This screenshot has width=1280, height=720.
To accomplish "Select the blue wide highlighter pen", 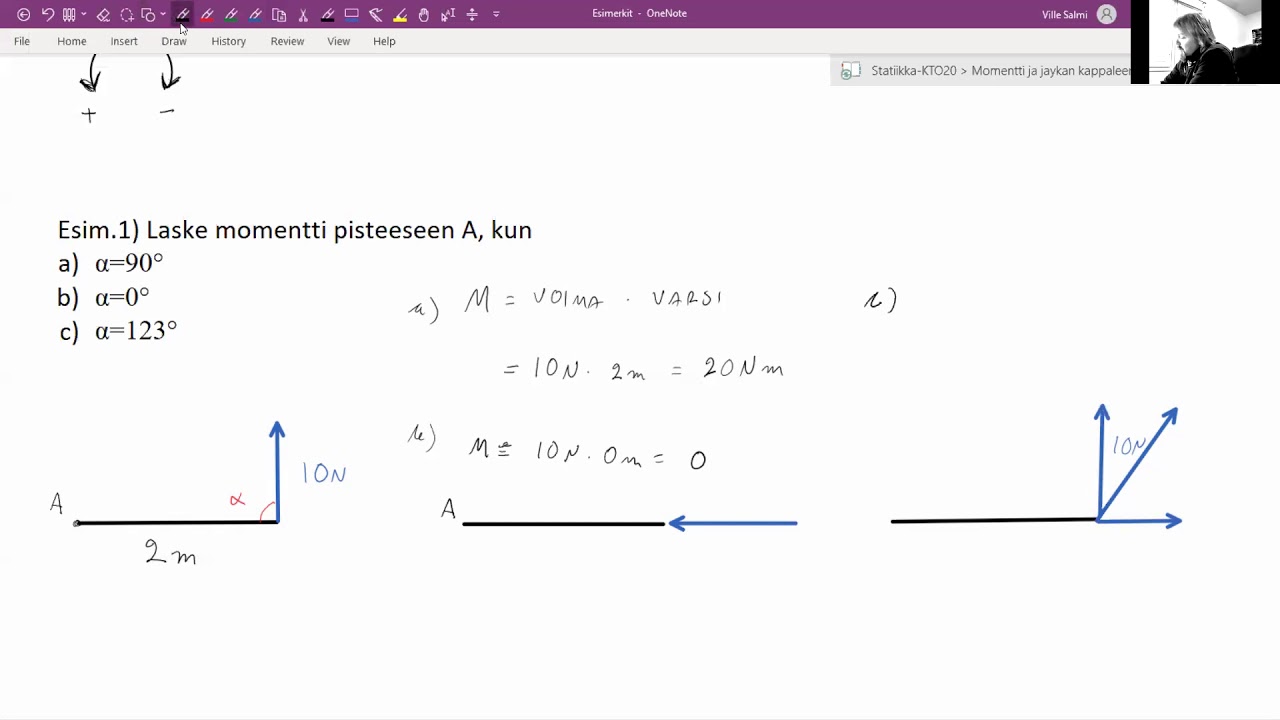I will point(351,14).
